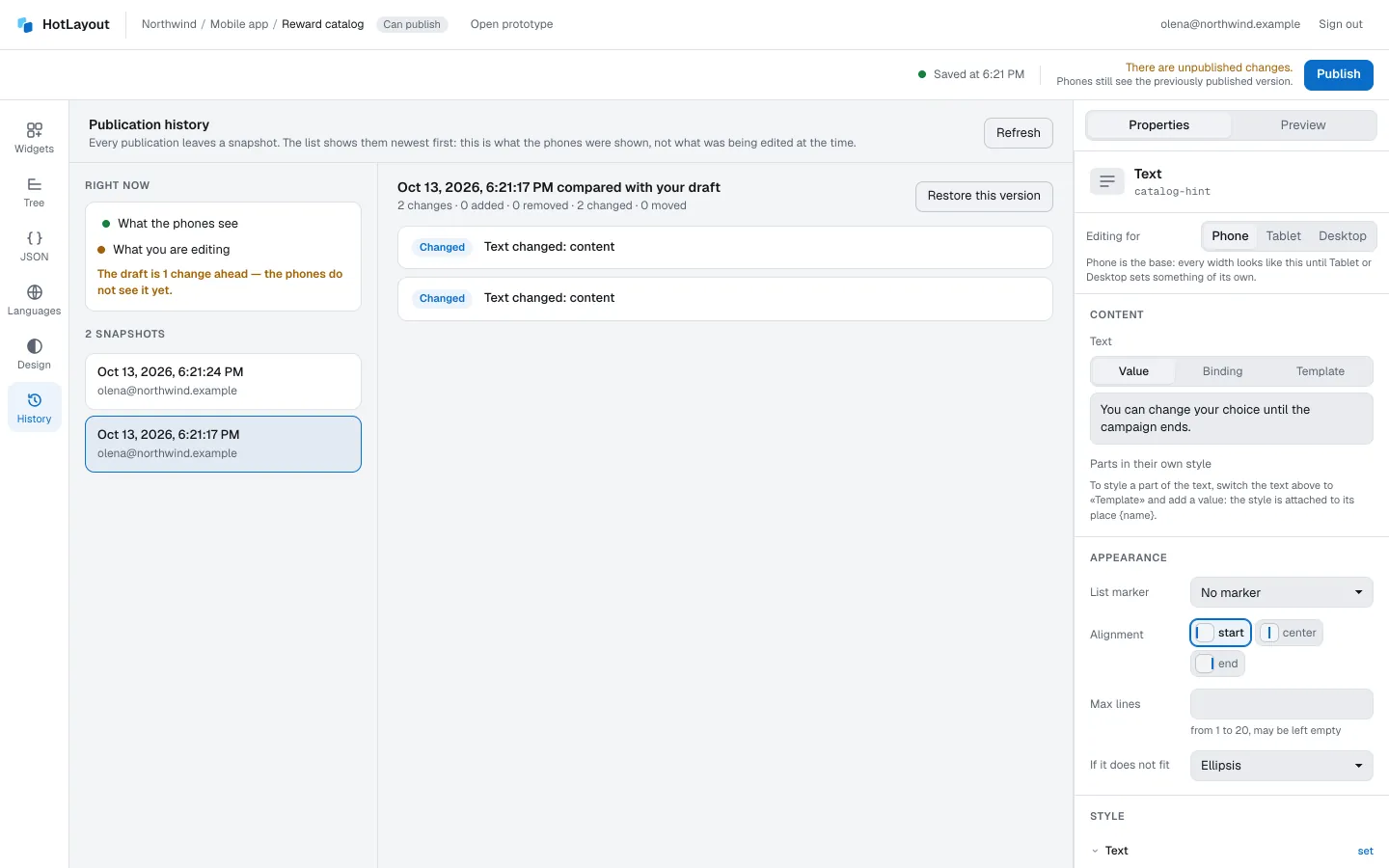Screen dimensions: 1389x868
Task: Click the Can publish badge
Action: pyautogui.click(x=412, y=24)
